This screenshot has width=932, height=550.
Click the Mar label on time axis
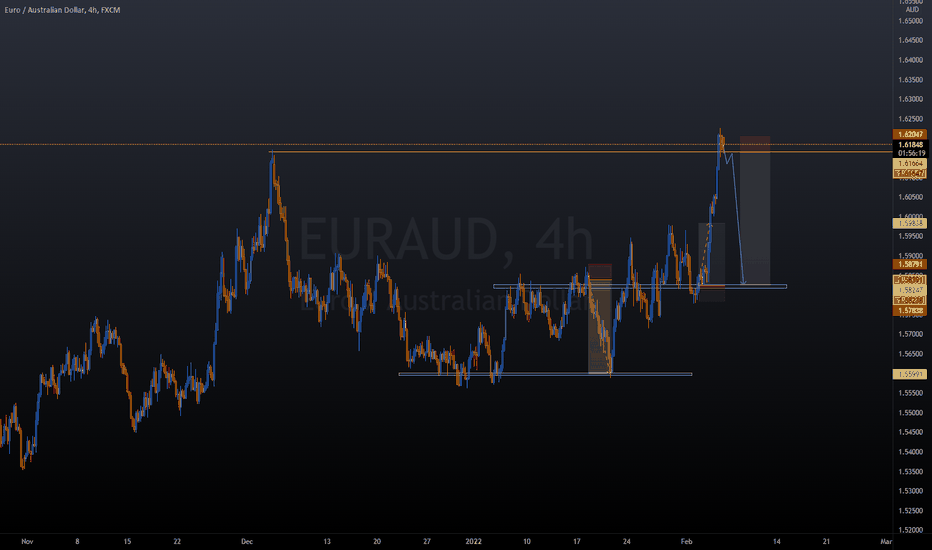[x=886, y=542]
